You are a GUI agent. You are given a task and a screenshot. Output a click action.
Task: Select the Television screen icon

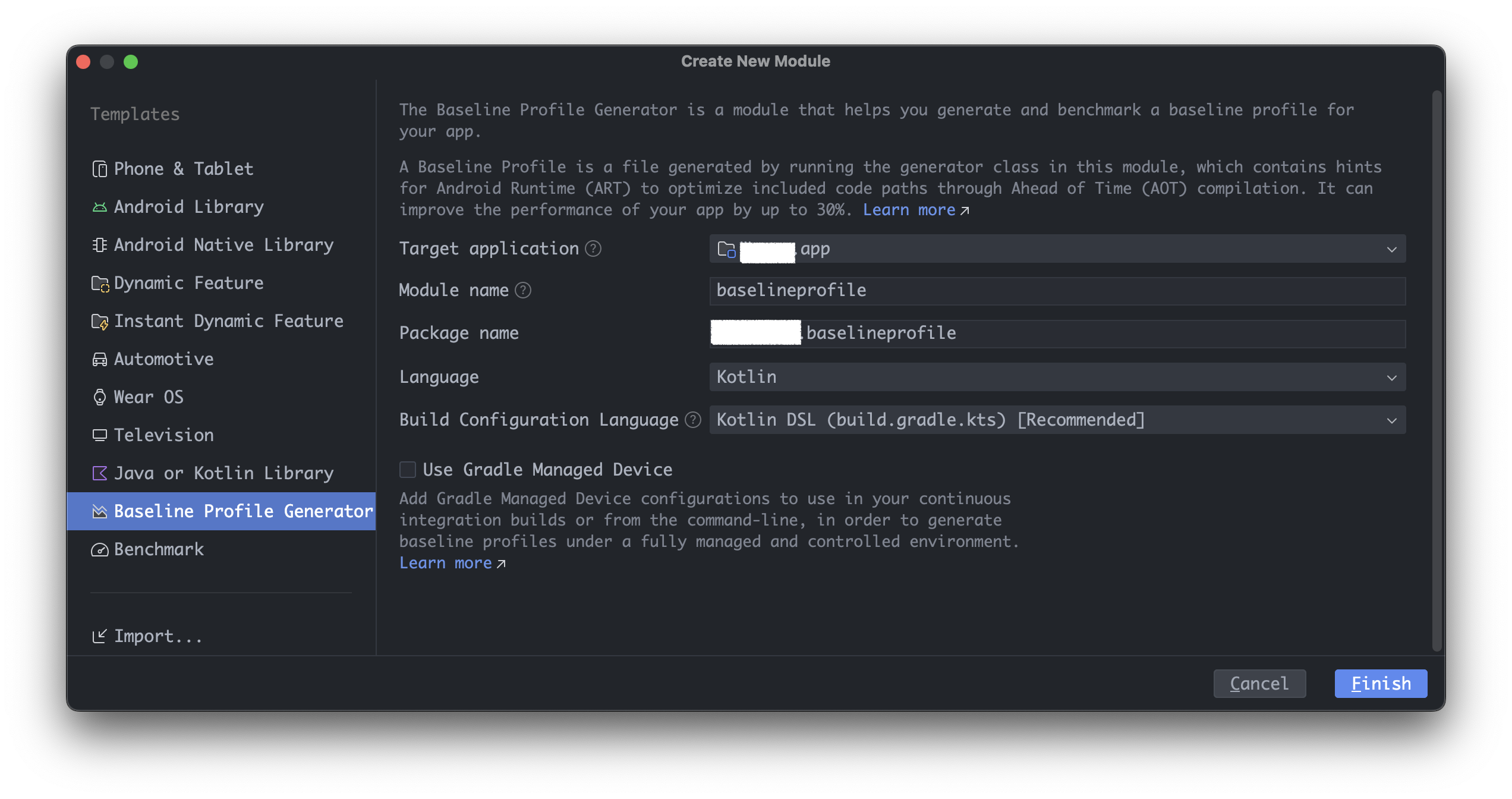(x=99, y=435)
